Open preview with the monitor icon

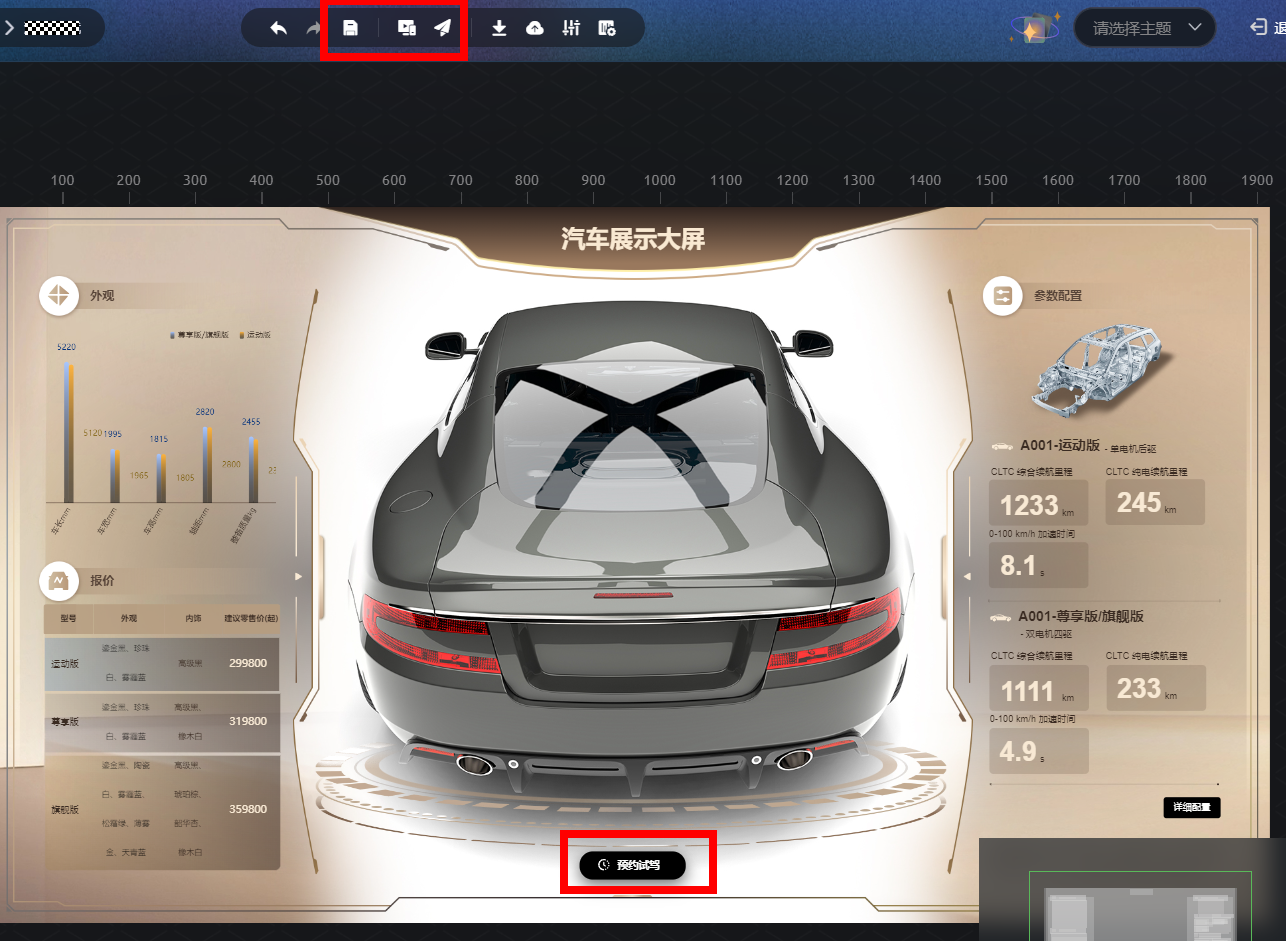407,28
